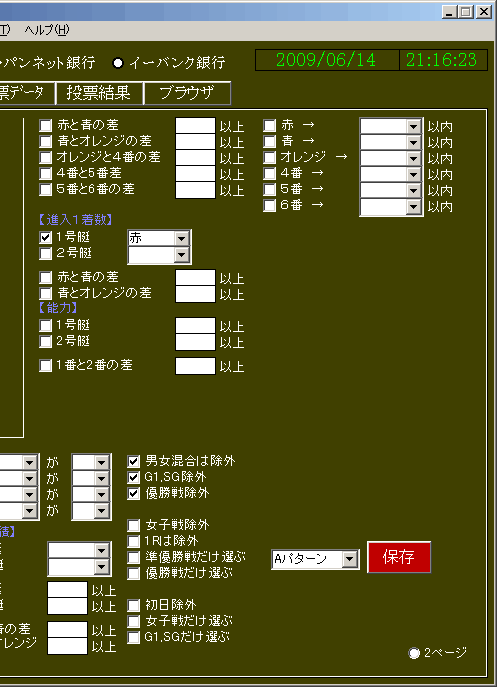Enable the オレンジ → checkbox

[270, 158]
